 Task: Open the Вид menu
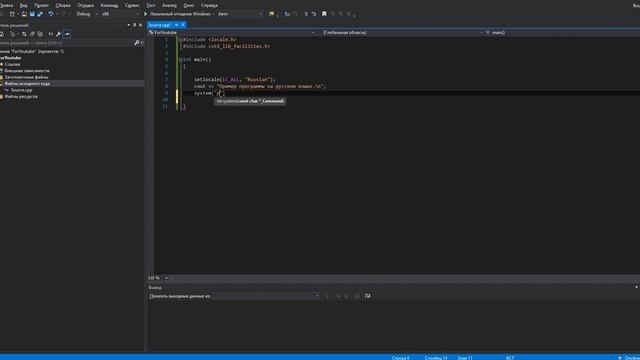[24, 5]
